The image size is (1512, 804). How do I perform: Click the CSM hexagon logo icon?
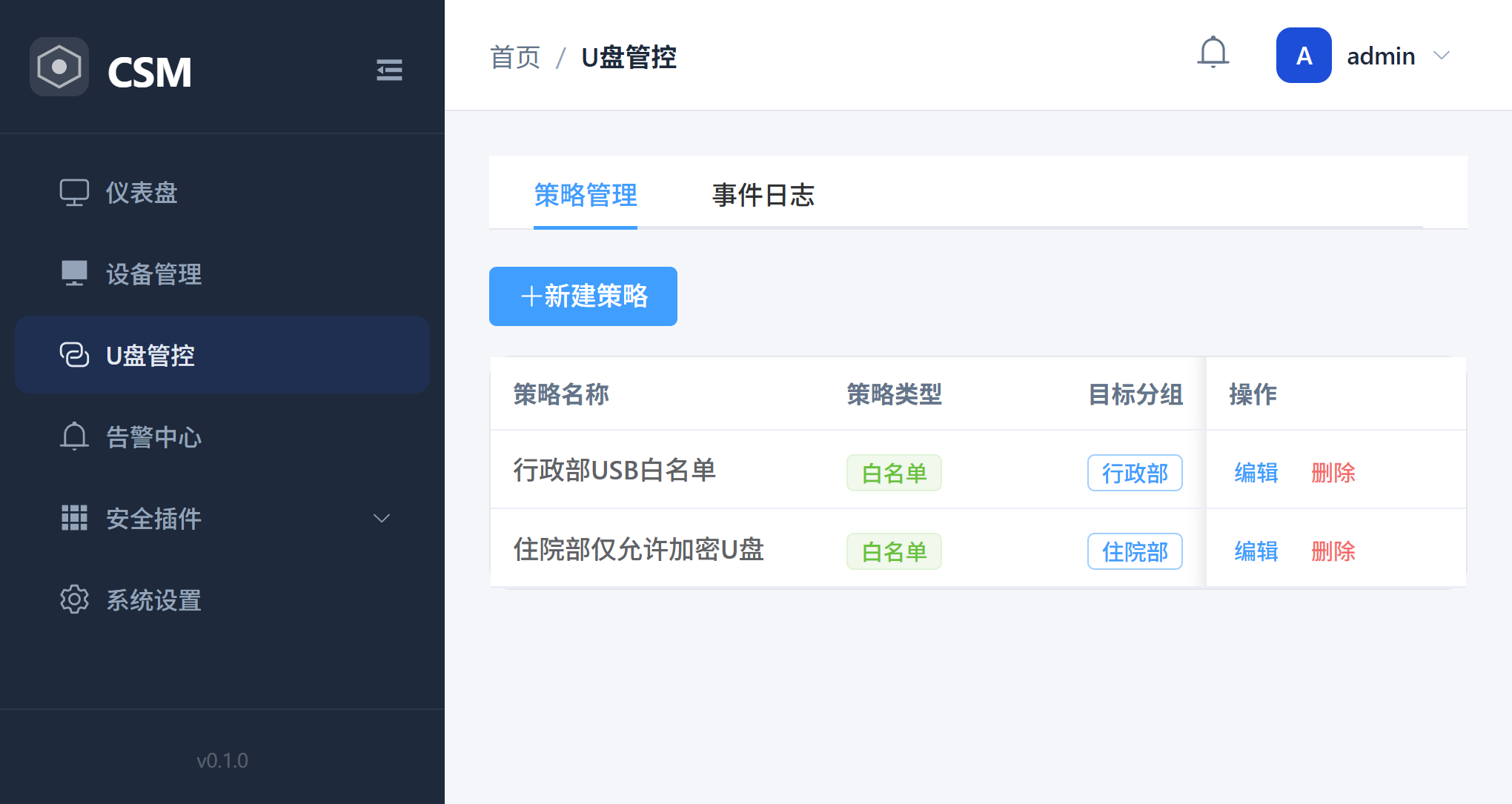(59, 67)
